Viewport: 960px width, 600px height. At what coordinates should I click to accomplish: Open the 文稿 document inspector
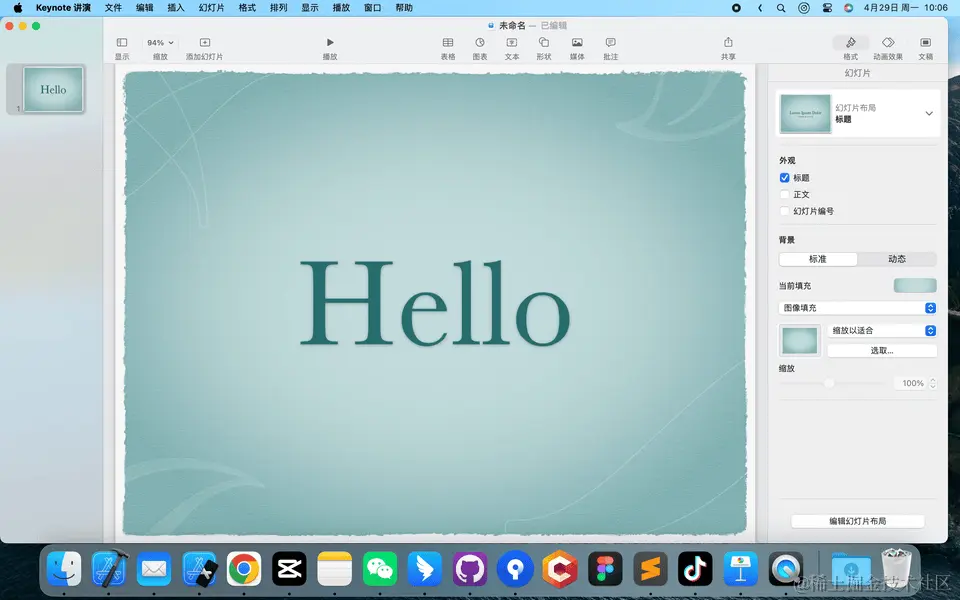(926, 48)
